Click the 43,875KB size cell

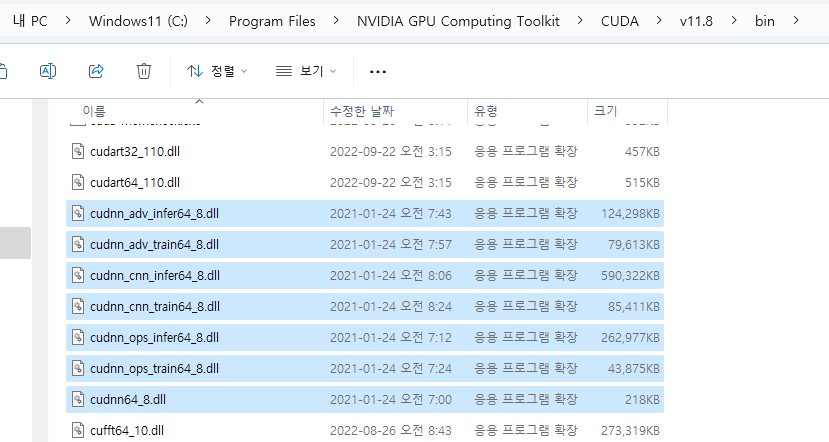click(633, 369)
